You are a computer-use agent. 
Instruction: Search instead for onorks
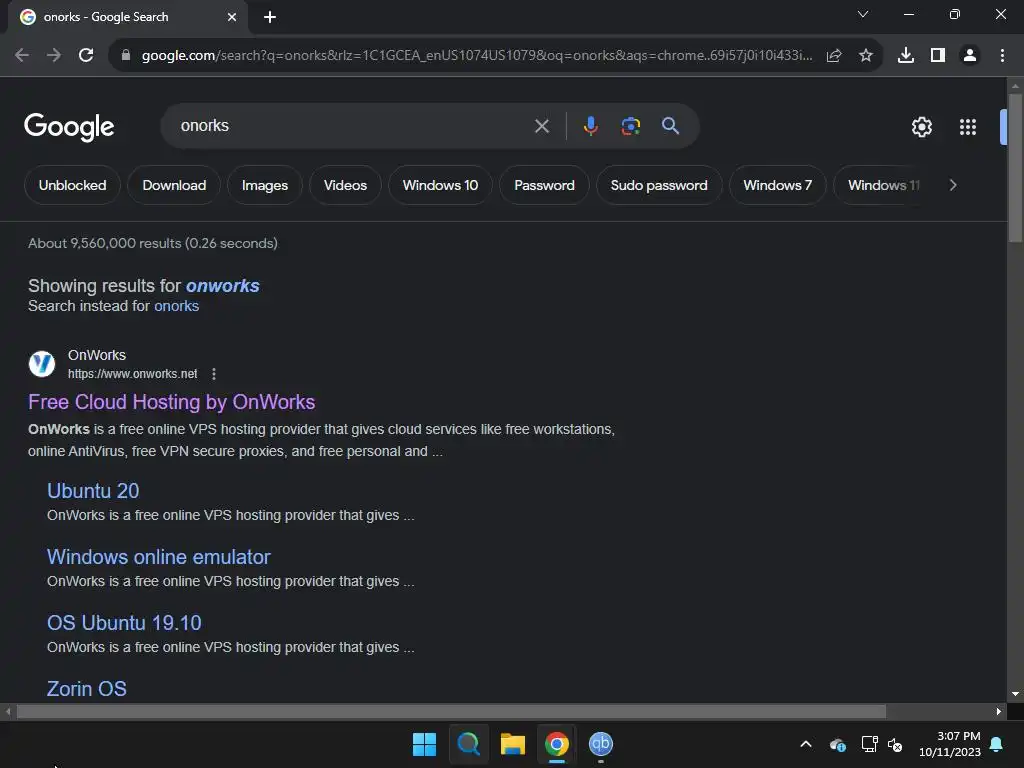176,306
